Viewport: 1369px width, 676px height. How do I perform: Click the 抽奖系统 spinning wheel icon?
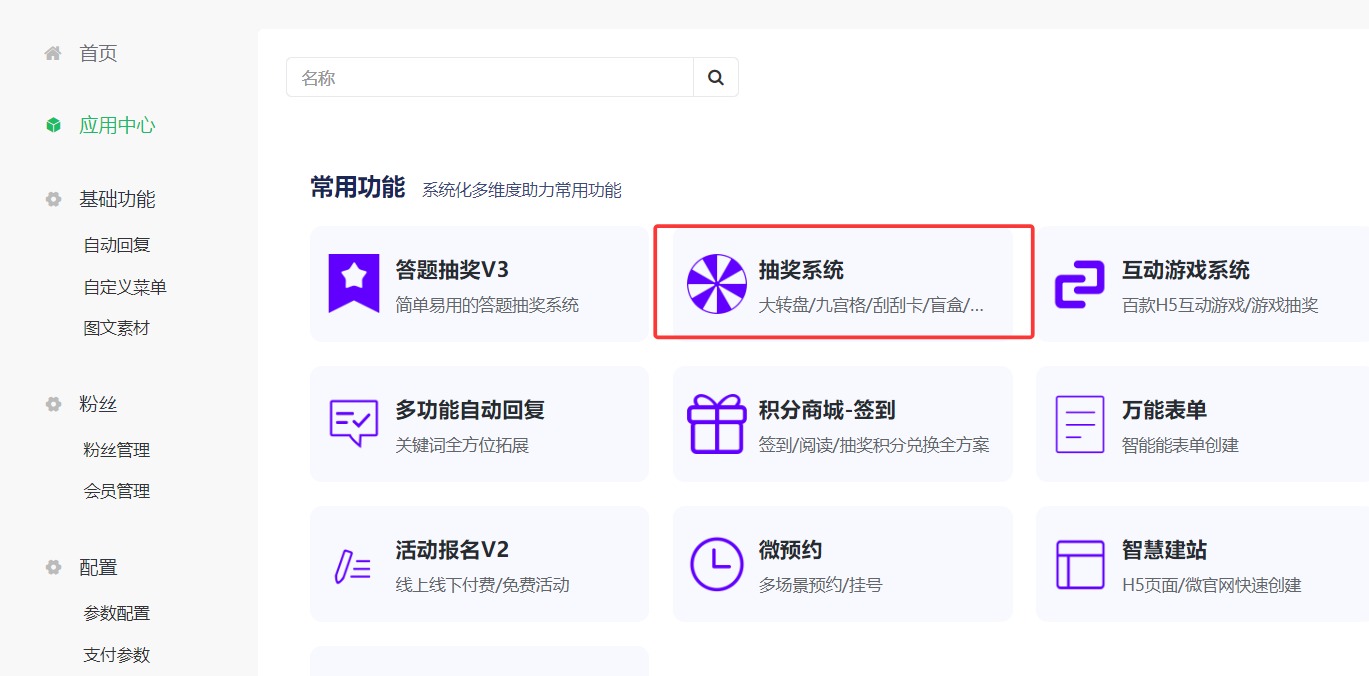(x=716, y=283)
